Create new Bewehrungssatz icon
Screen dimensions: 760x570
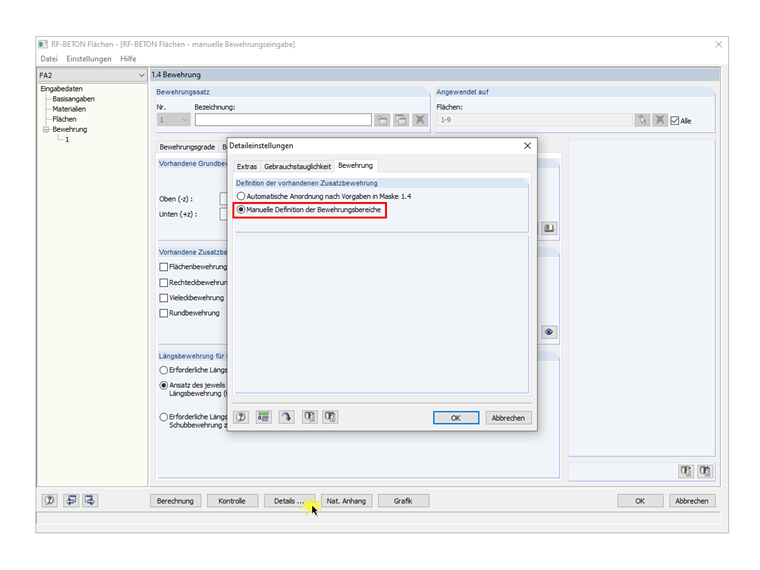point(382,120)
